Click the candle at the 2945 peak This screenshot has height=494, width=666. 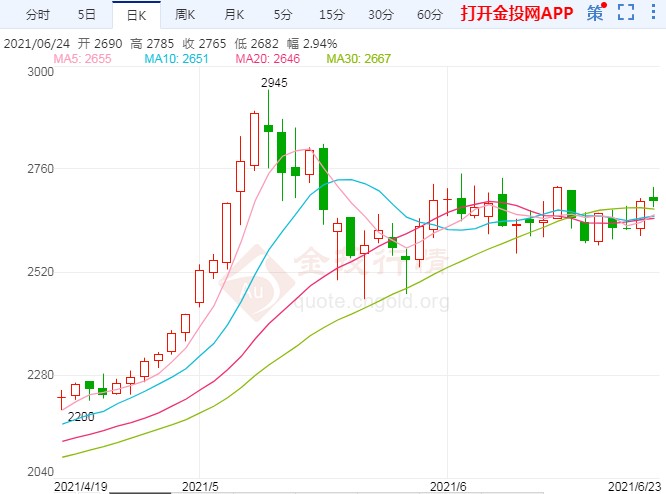tap(268, 127)
